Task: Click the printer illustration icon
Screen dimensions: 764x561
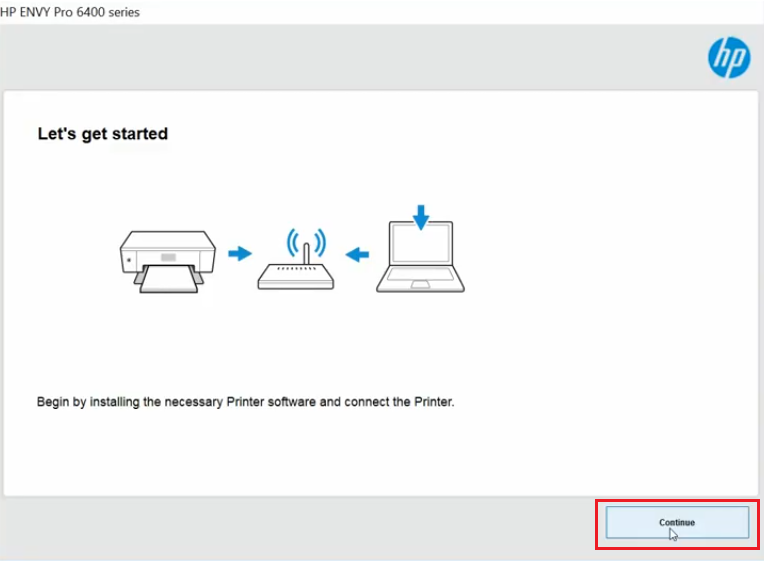Action: click(168, 262)
